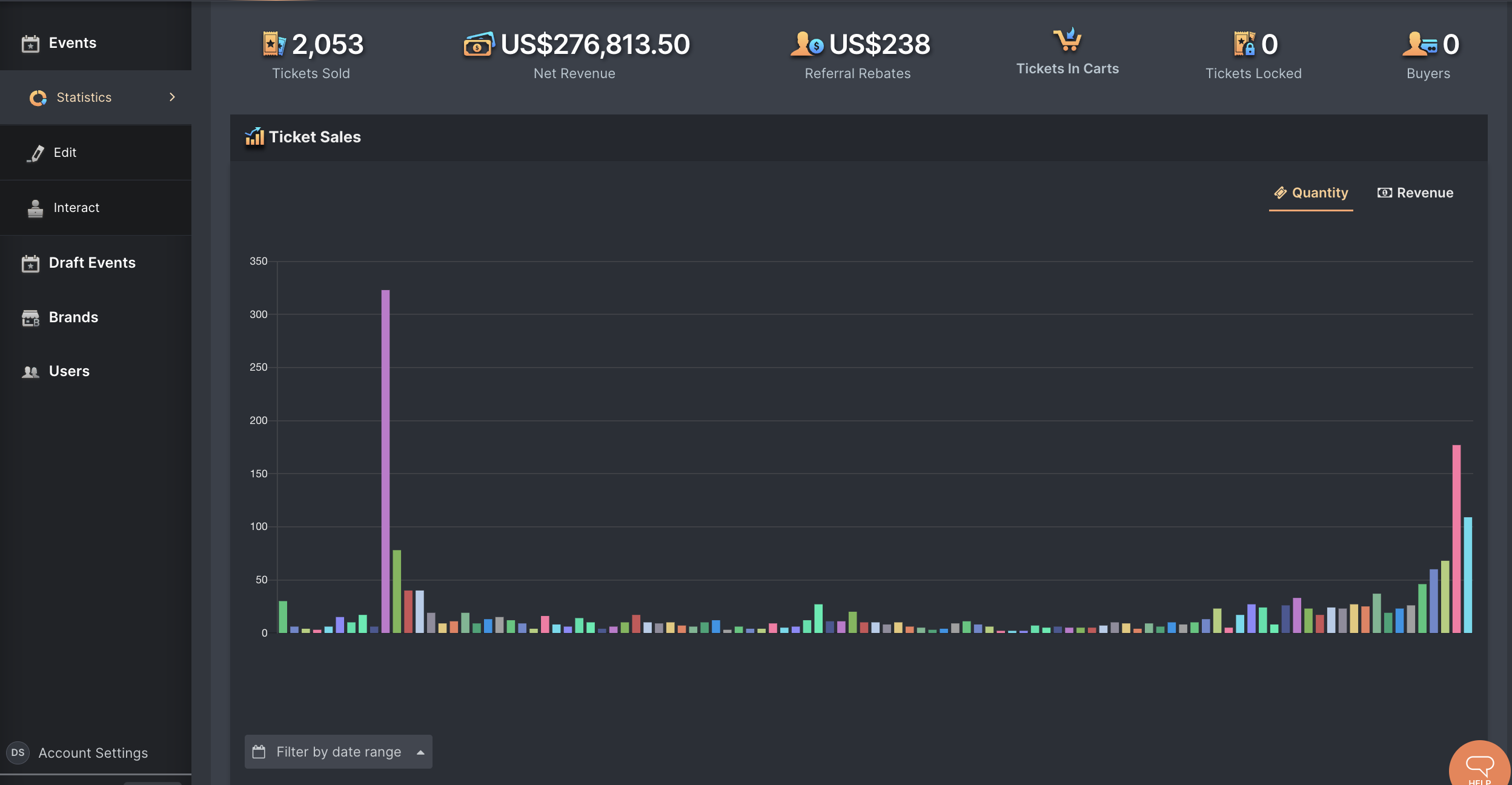Click the Events calendar icon
Screen dimensions: 1512x785
coord(30,44)
